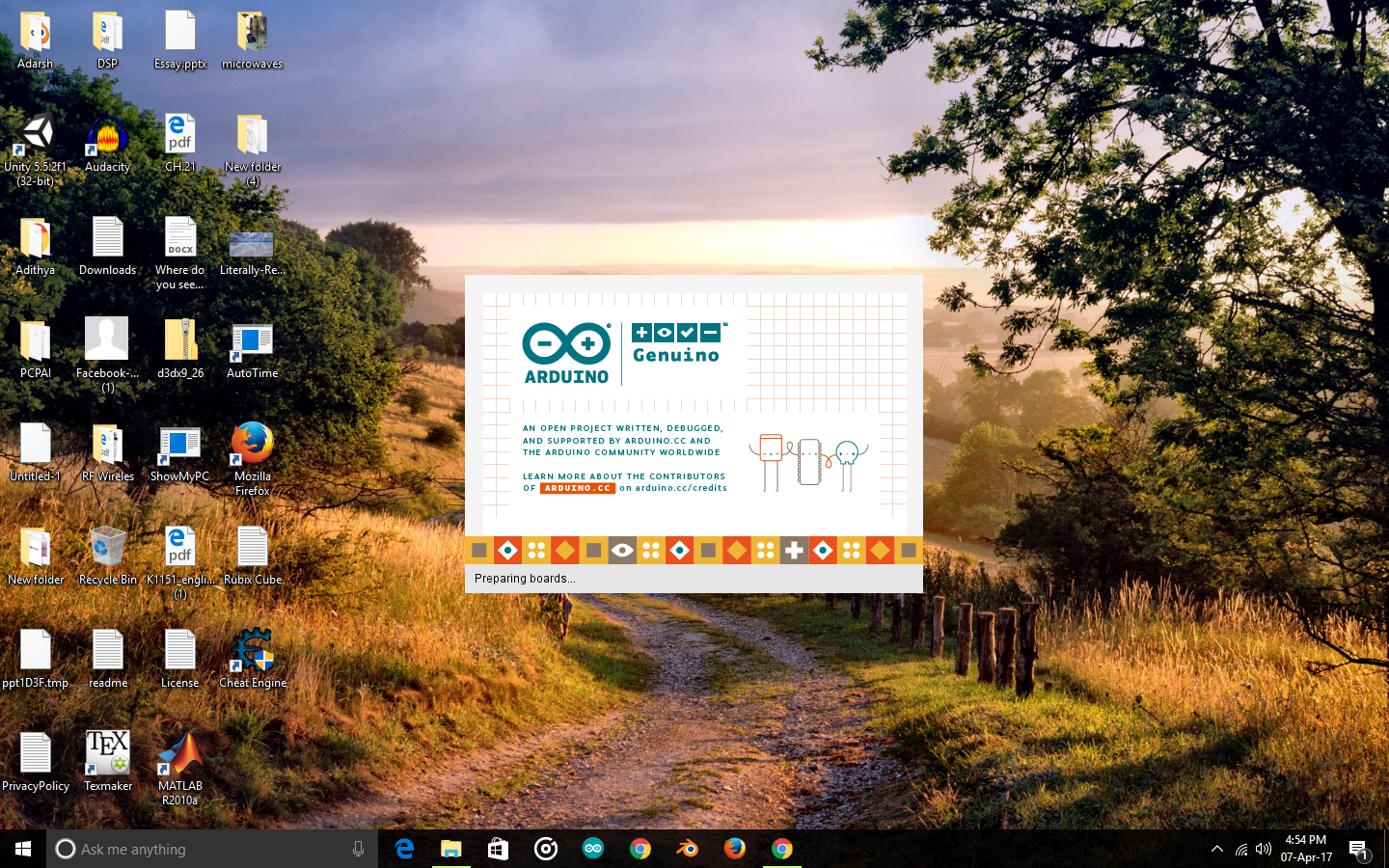This screenshot has width=1389, height=868.
Task: Click the Cortana microphone icon
Action: coord(358,849)
